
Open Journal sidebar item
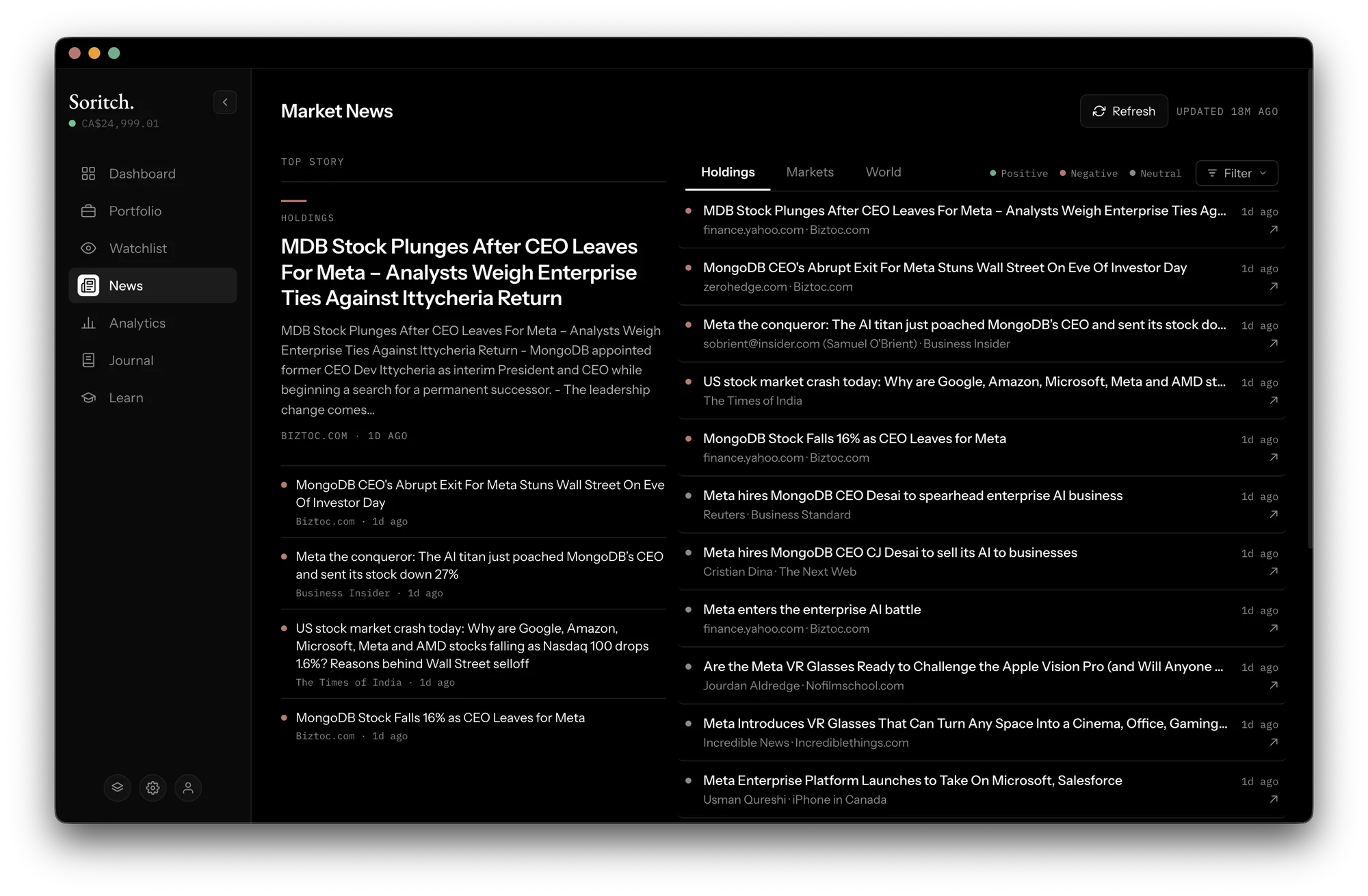[x=153, y=360]
